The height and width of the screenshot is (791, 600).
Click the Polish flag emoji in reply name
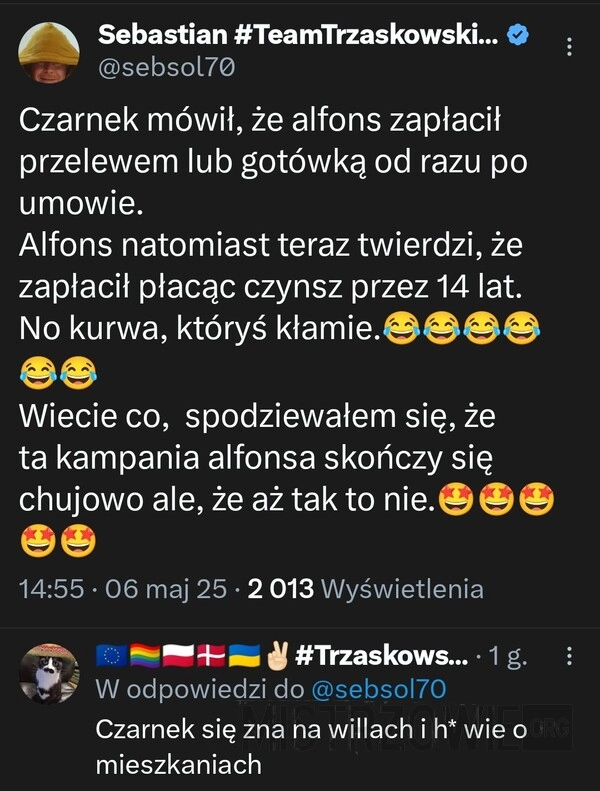(x=178, y=656)
